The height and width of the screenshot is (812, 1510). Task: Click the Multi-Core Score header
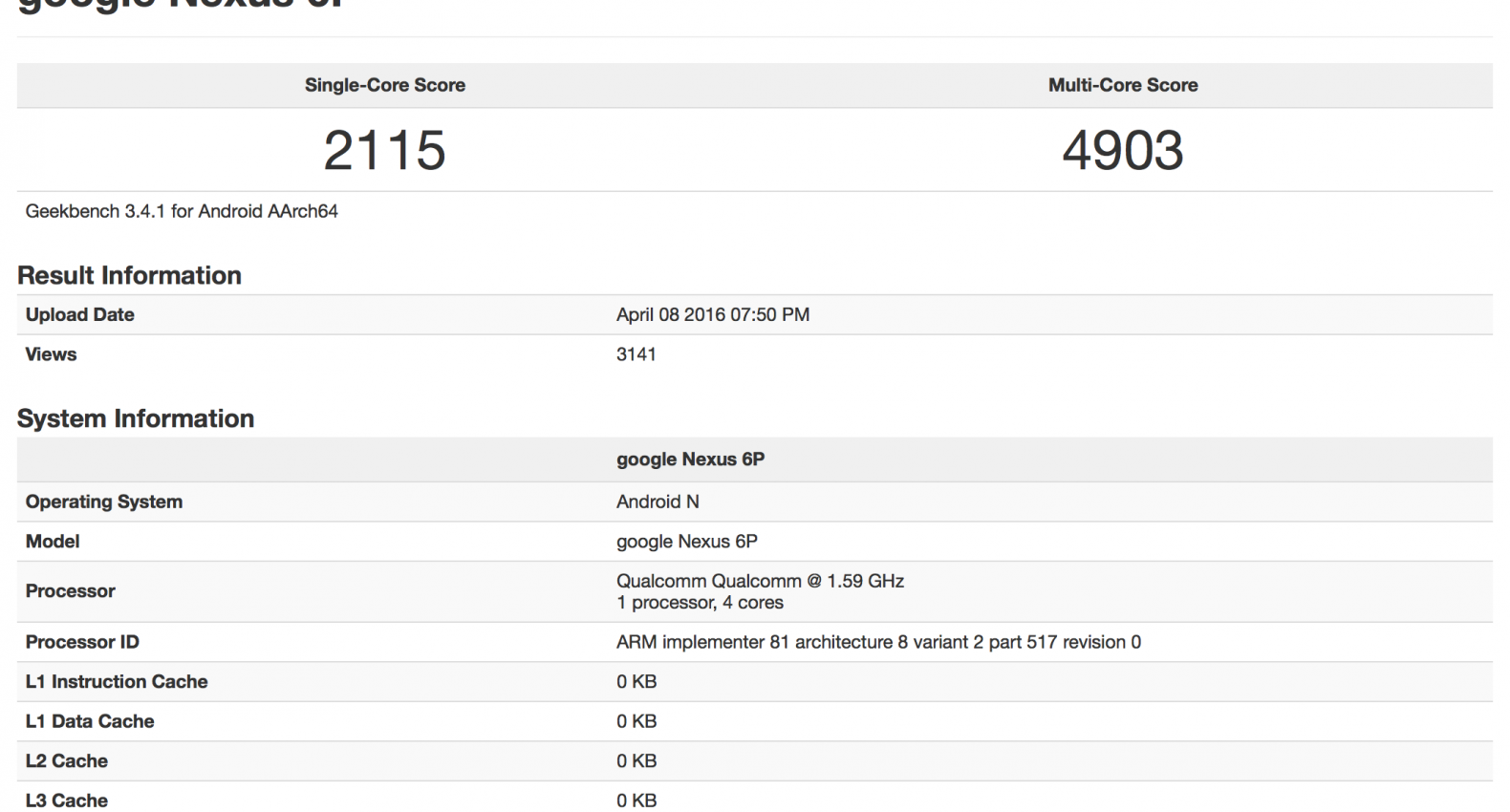pyautogui.click(x=1122, y=85)
